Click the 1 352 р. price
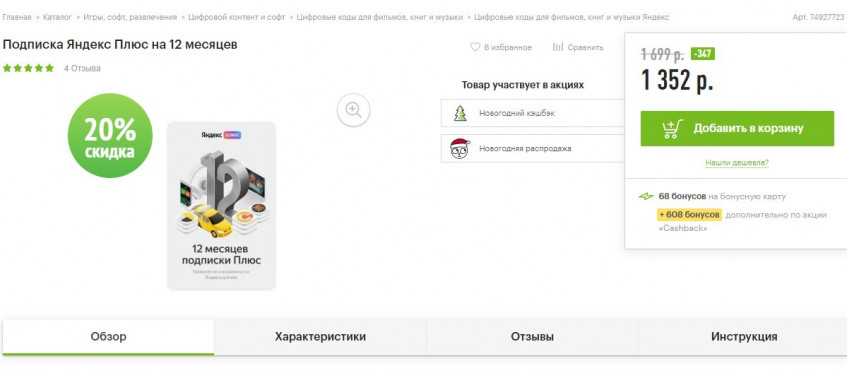 click(x=677, y=80)
